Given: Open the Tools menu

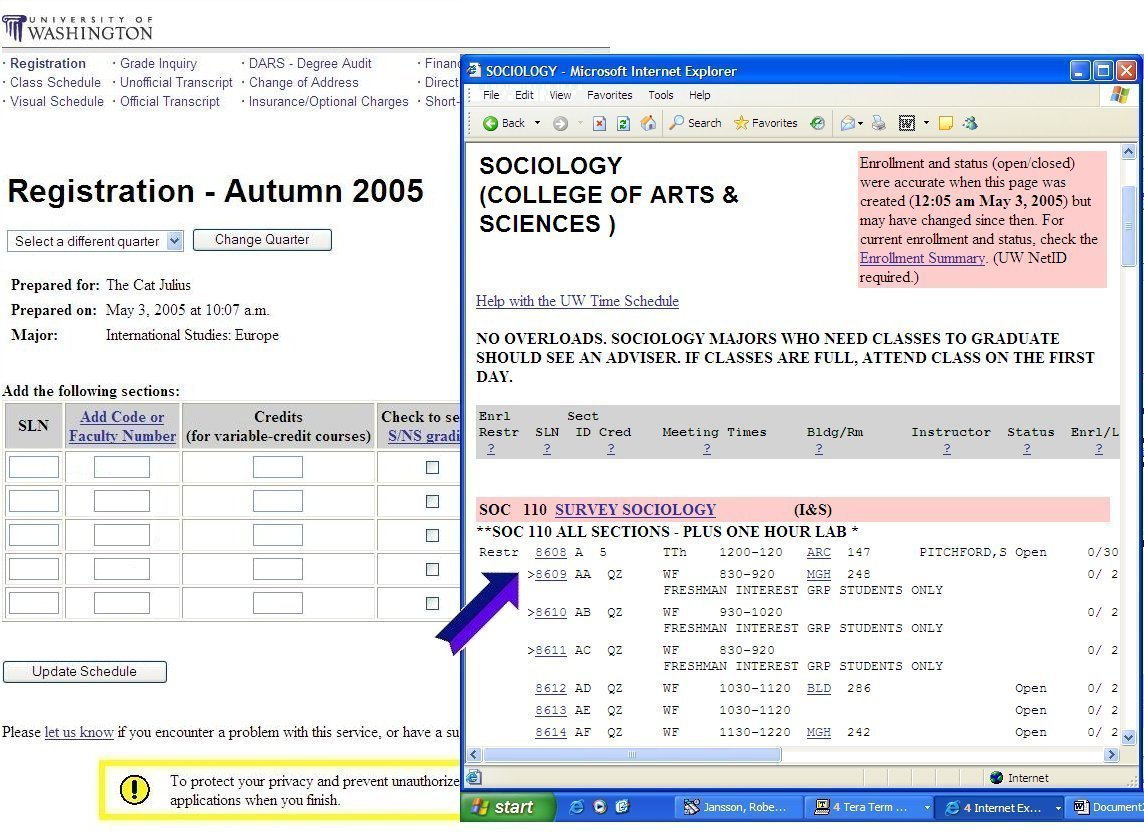Looking at the screenshot, I should coord(660,95).
